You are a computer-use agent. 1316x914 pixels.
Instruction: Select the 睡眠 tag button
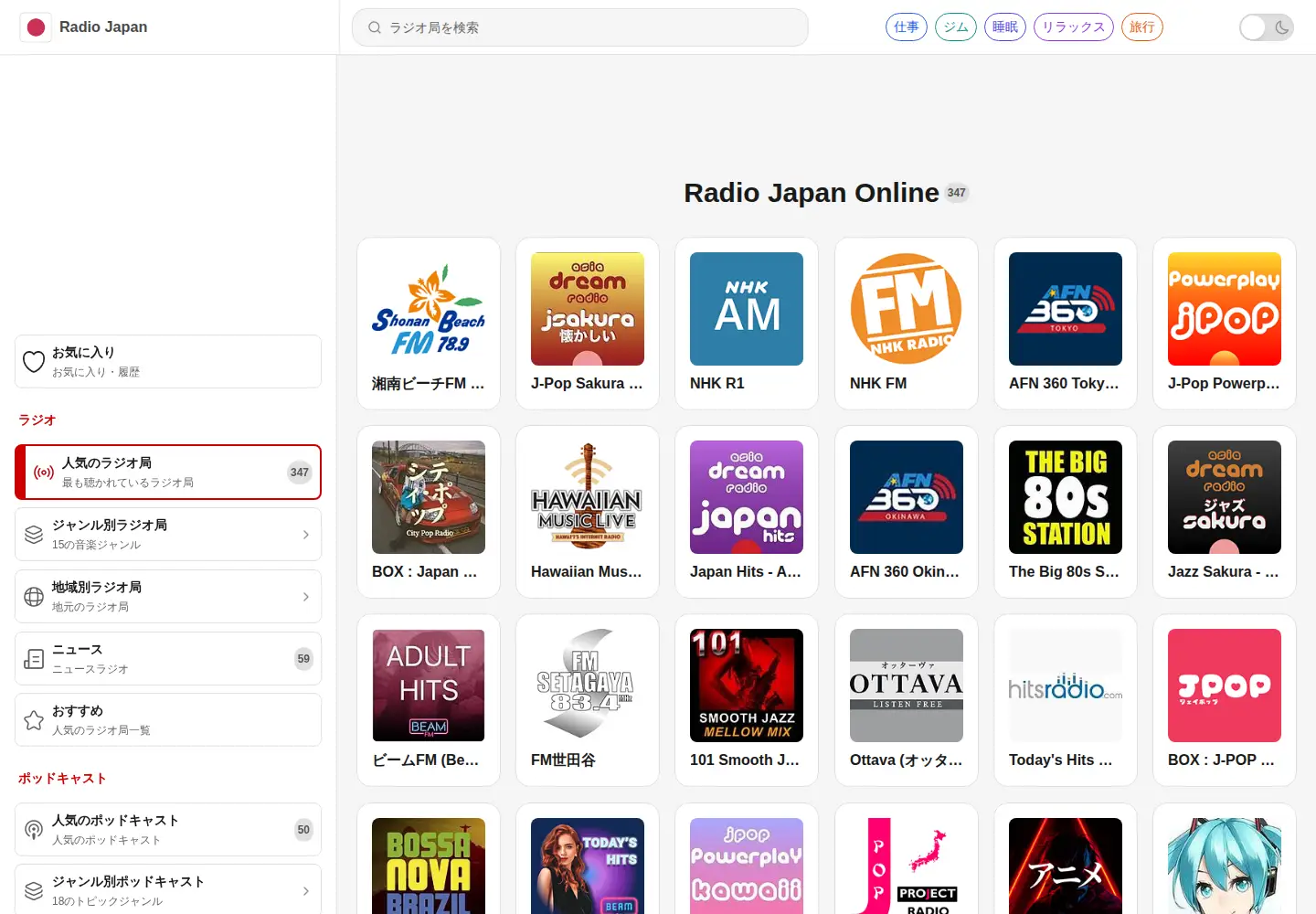(x=1005, y=27)
